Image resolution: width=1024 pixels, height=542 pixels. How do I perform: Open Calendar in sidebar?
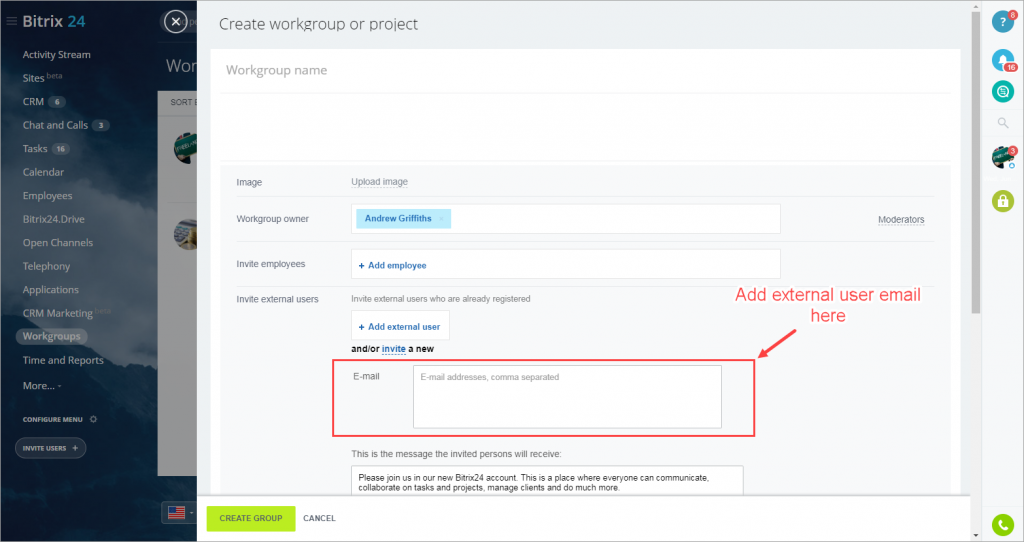pos(43,172)
